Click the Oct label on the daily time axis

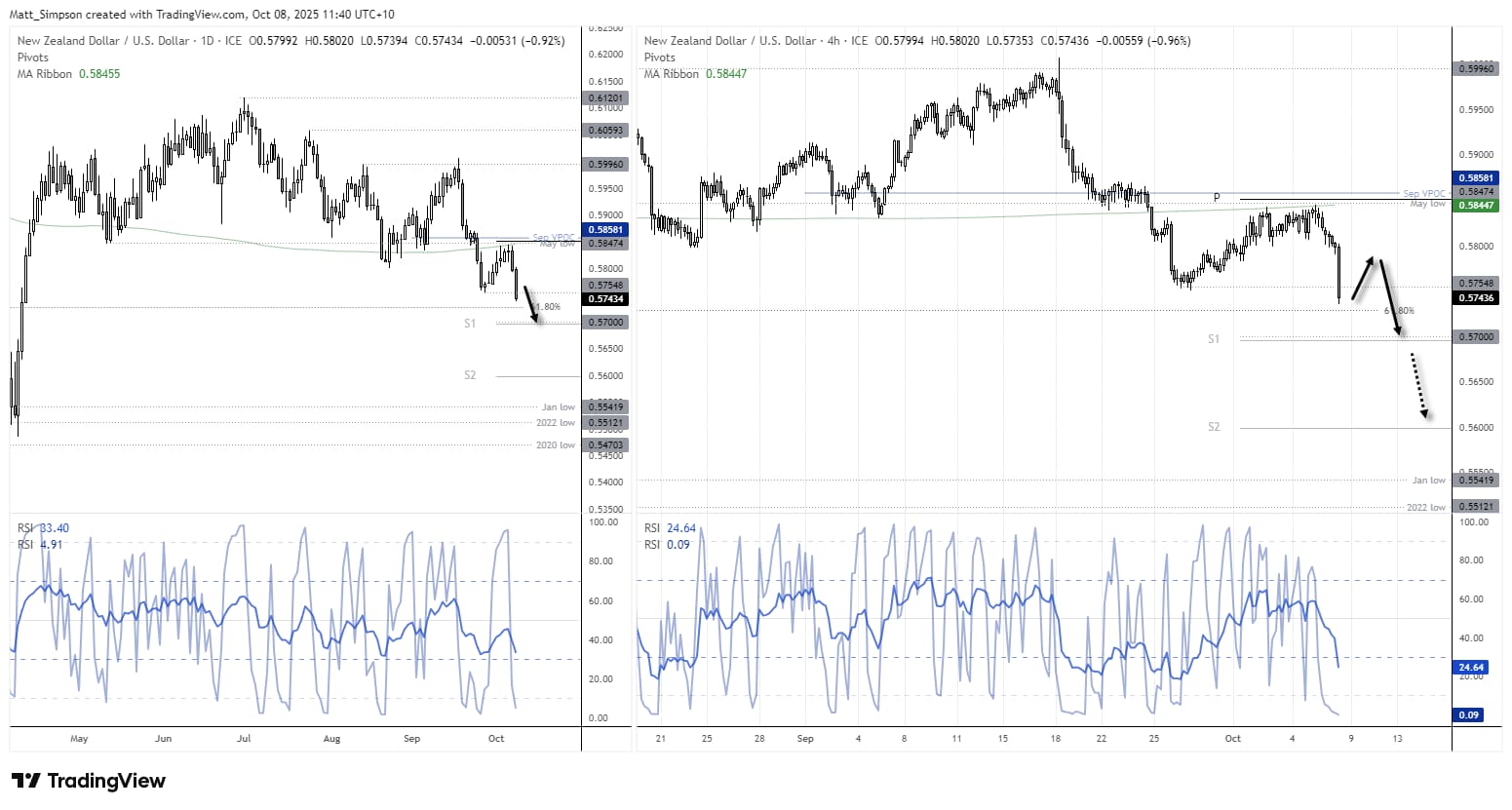496,739
